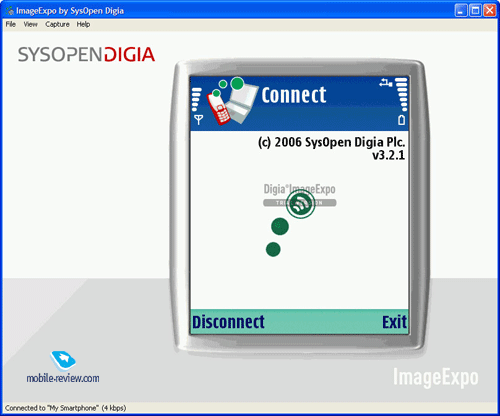
Task: Open the Capture menu
Action: pos(57,24)
